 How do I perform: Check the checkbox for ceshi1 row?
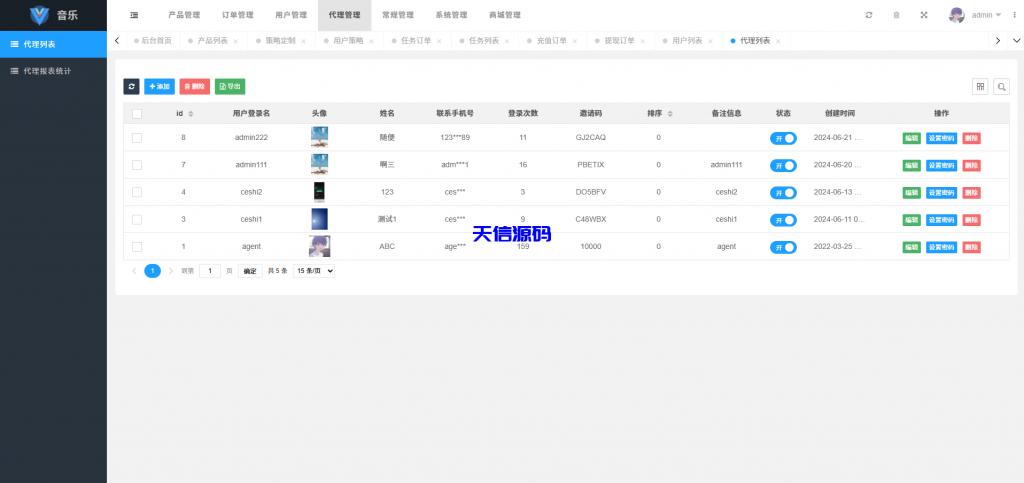click(x=137, y=220)
